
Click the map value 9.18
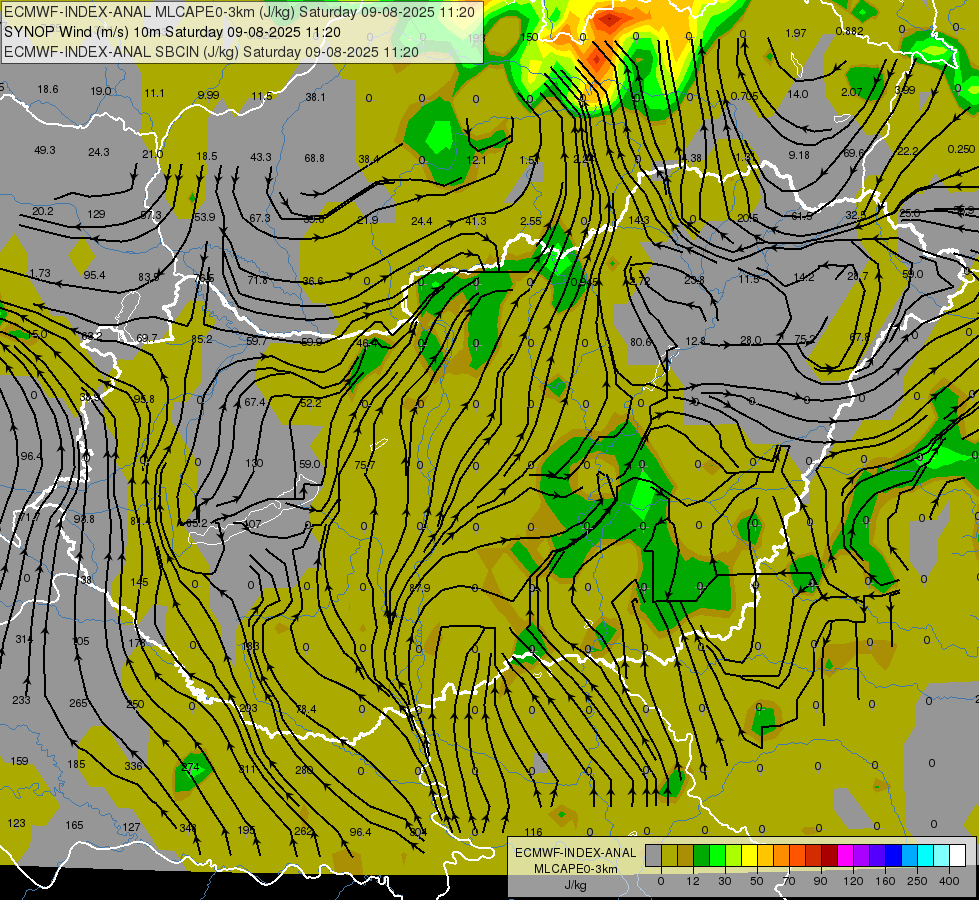799,155
